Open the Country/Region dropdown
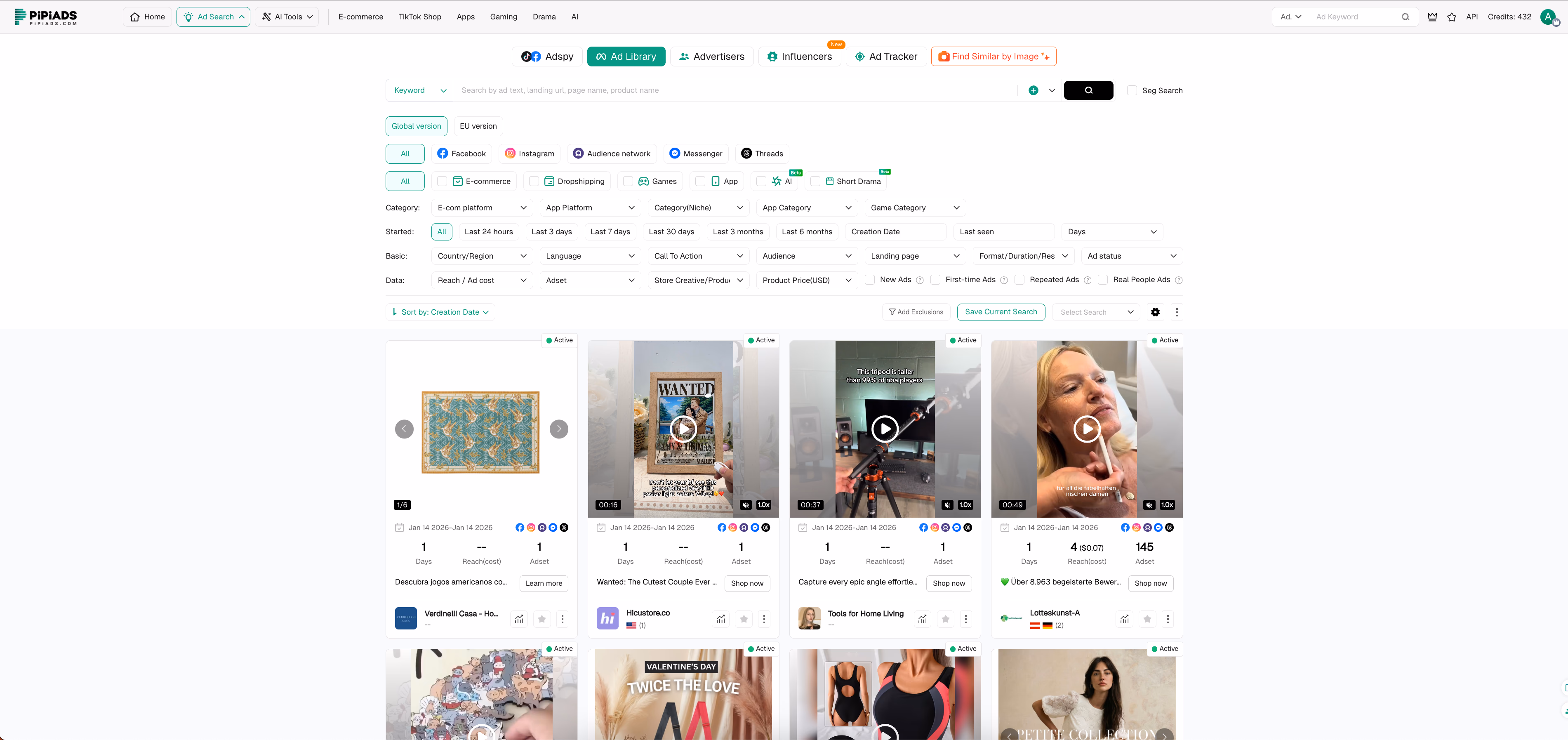 (481, 256)
